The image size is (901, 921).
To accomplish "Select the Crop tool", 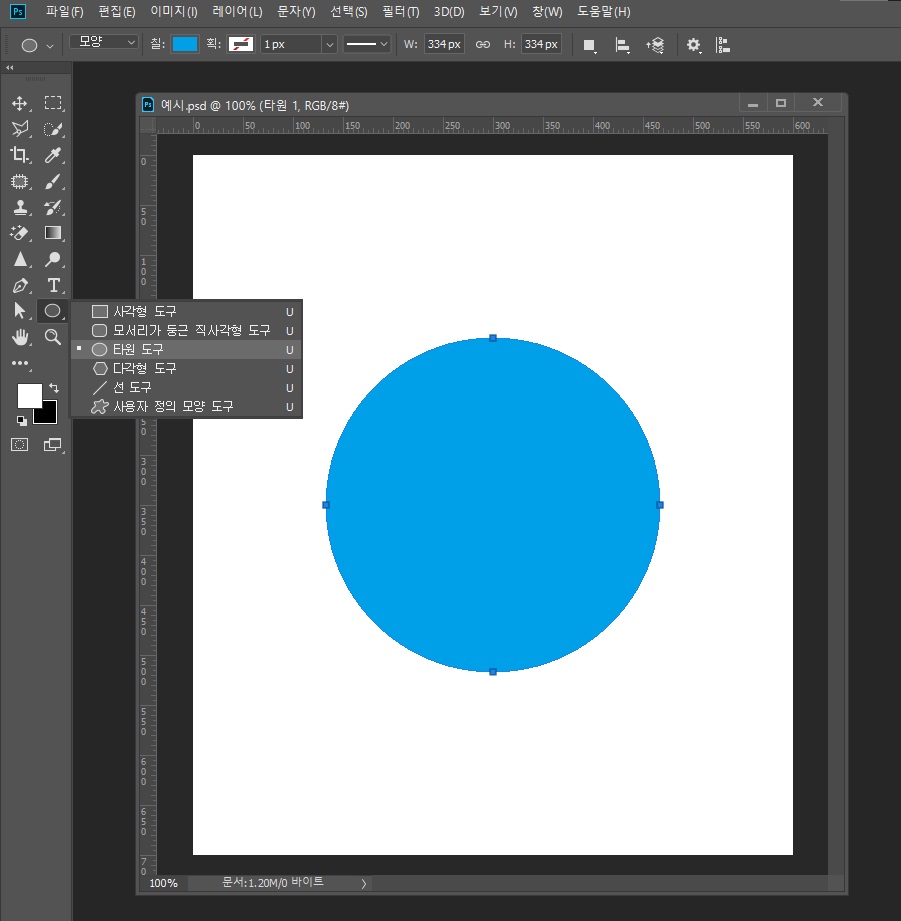I will point(19,155).
